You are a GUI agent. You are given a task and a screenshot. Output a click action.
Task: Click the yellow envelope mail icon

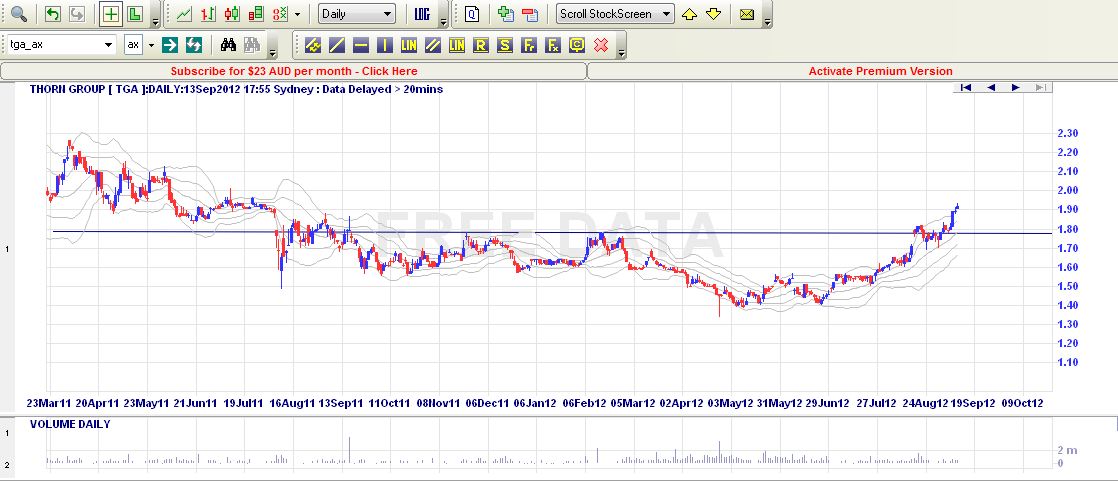click(x=747, y=14)
